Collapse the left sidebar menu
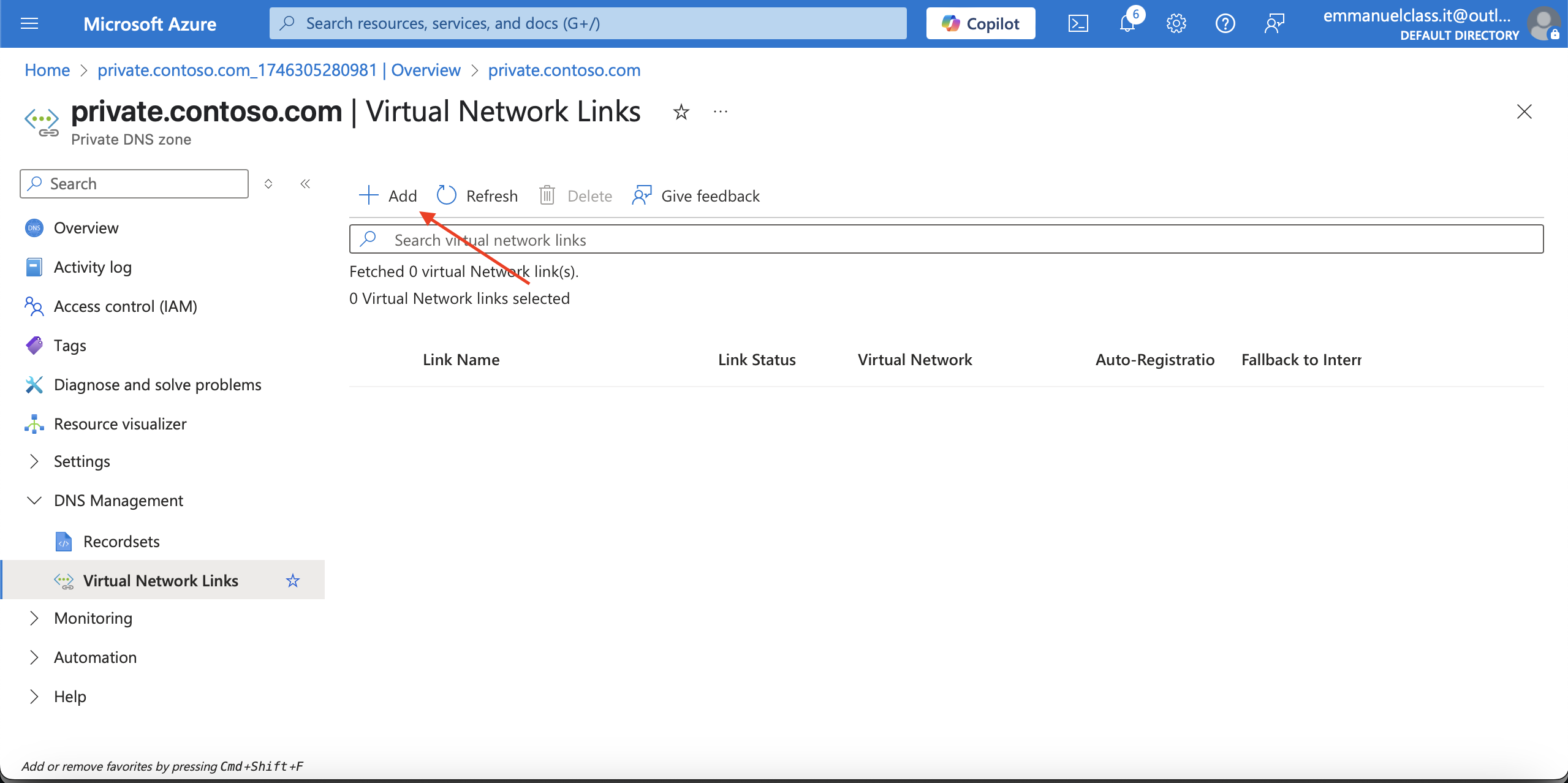The height and width of the screenshot is (783, 1568). point(305,184)
